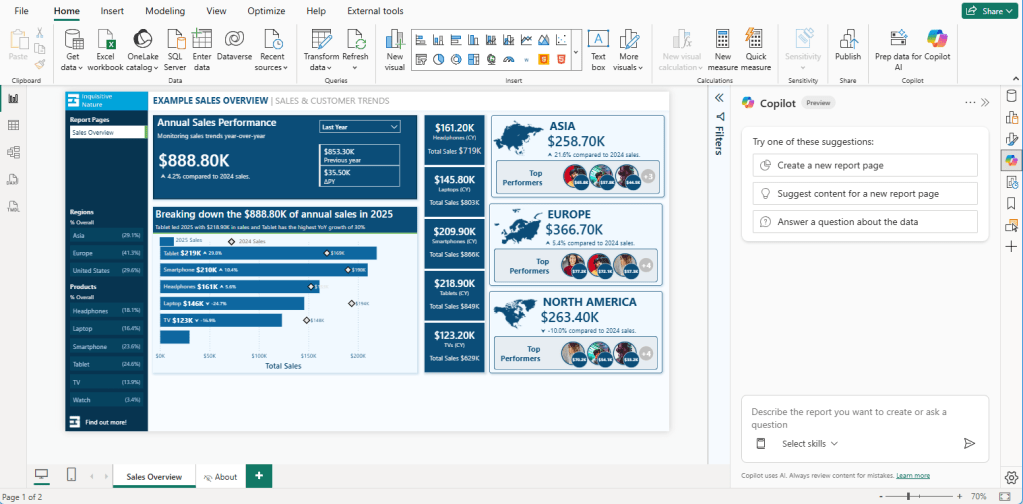Switch to Table view in left sidebar
This screenshot has width=1023, height=504.
(x=14, y=125)
